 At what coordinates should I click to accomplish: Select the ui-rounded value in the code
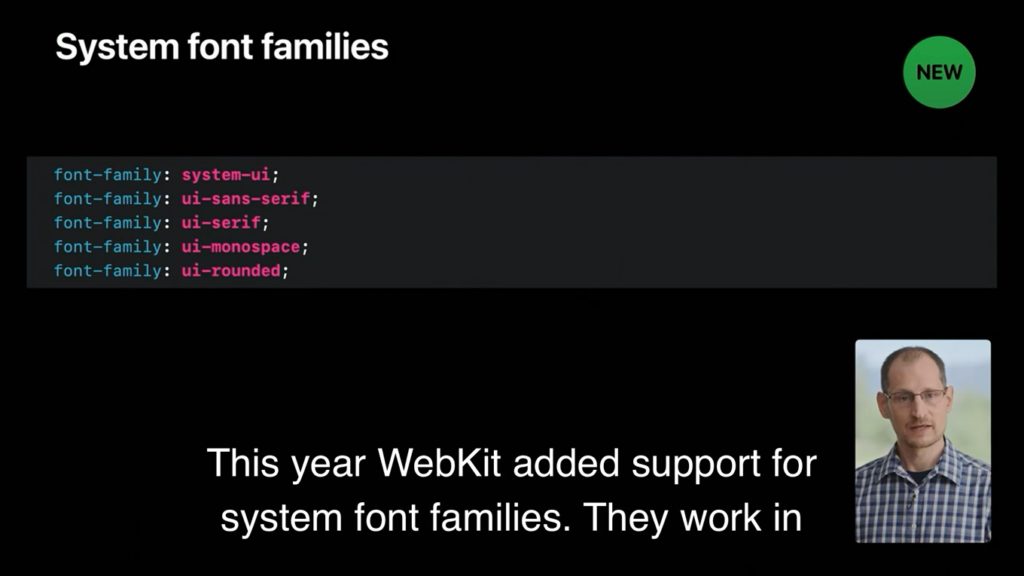[231, 270]
